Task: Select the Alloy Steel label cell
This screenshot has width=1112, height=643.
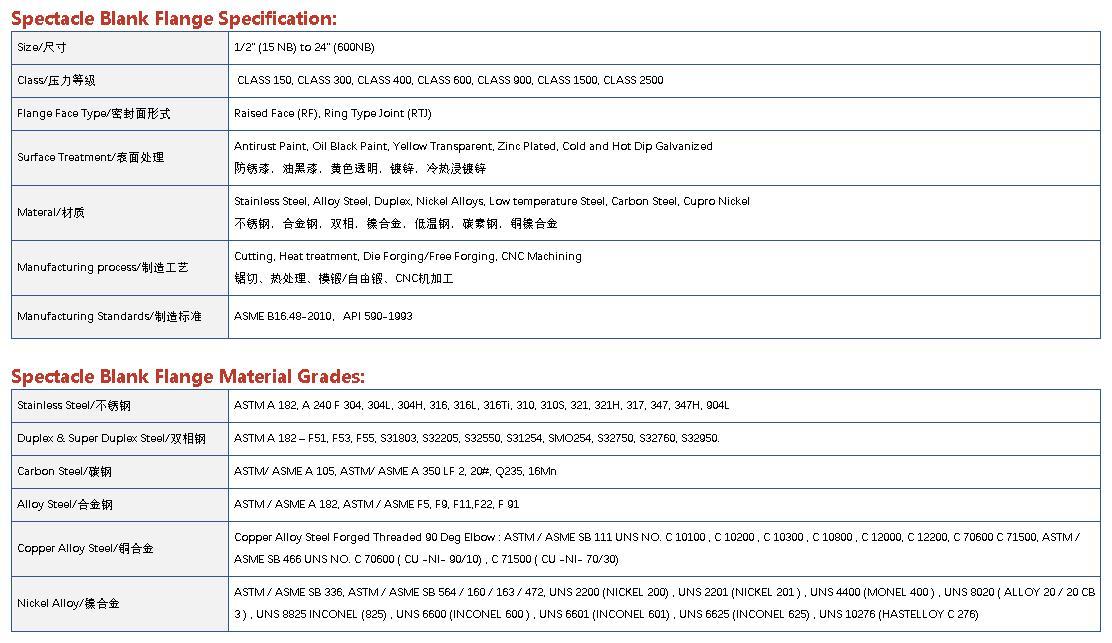Action: pyautogui.click(x=120, y=505)
